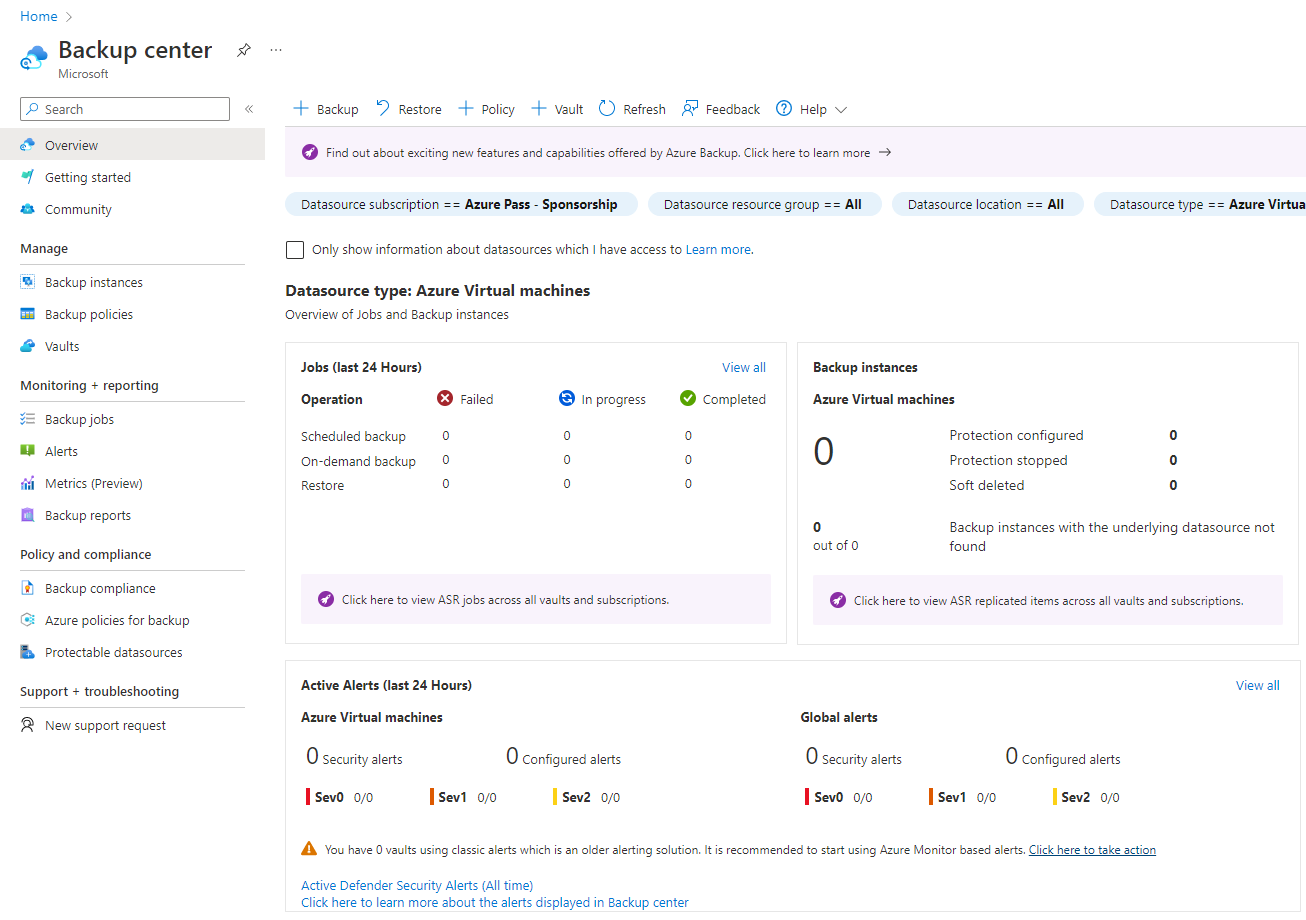Screen dimensions: 1306x920
Task: Click Scheduled backup failed count
Action: pos(446,436)
